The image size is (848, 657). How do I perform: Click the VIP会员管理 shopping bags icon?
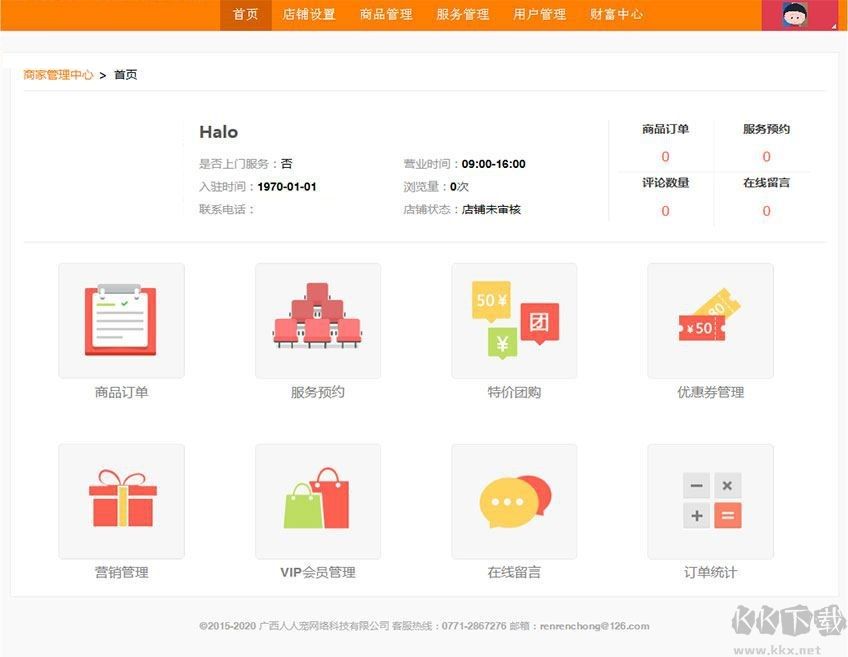pyautogui.click(x=318, y=501)
